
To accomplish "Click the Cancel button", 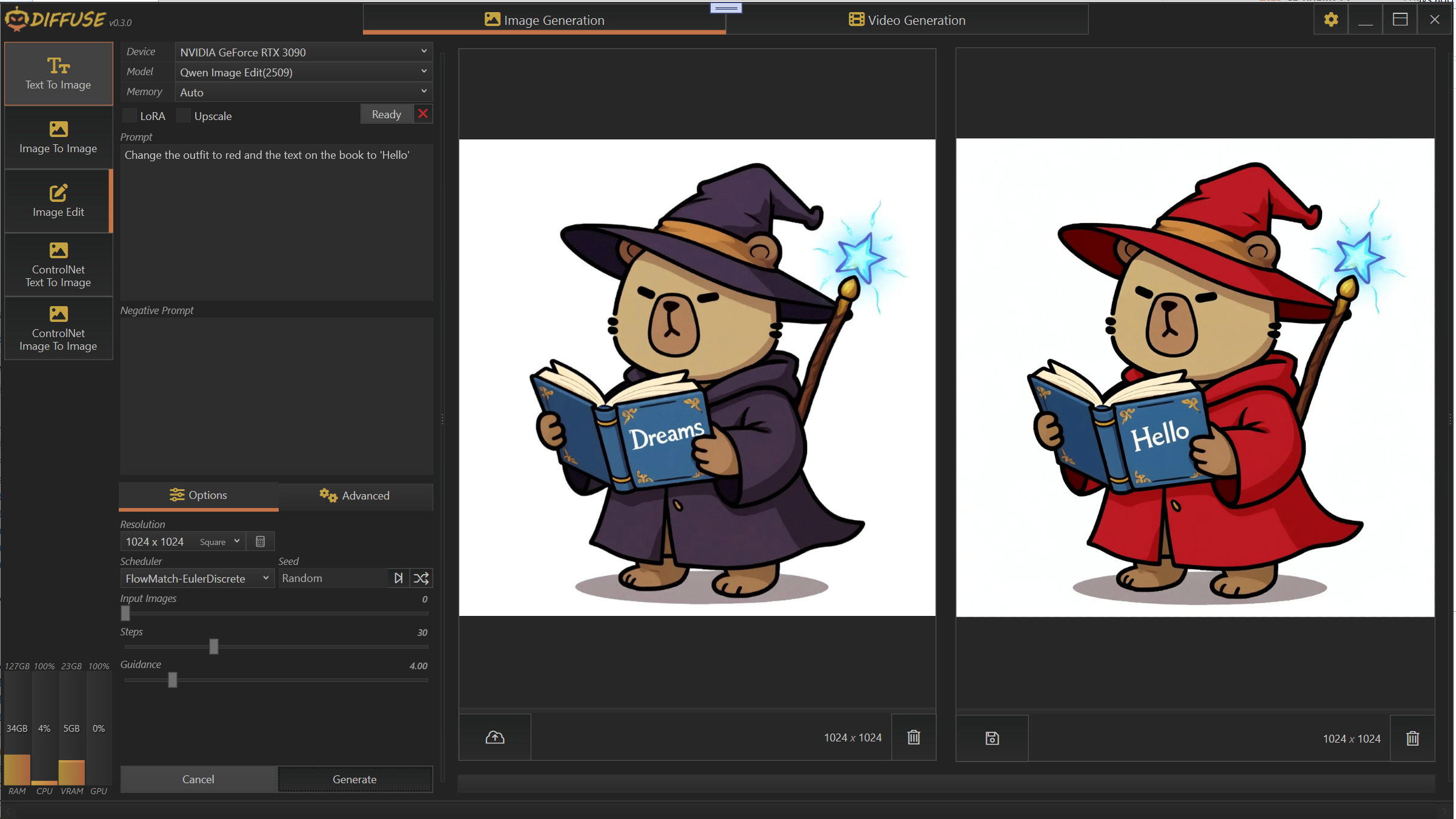I will tap(198, 779).
